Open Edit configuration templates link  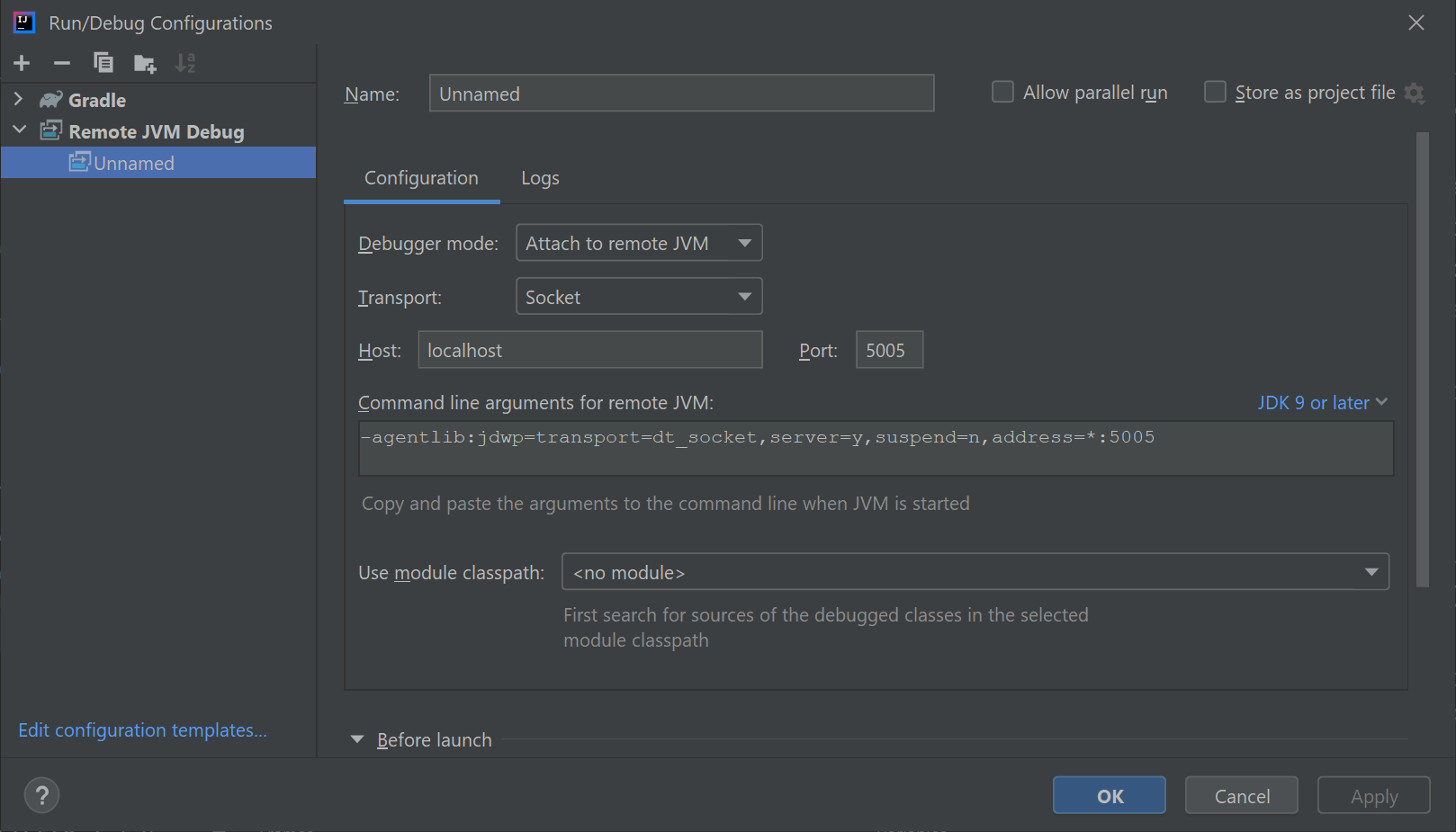tap(142, 729)
